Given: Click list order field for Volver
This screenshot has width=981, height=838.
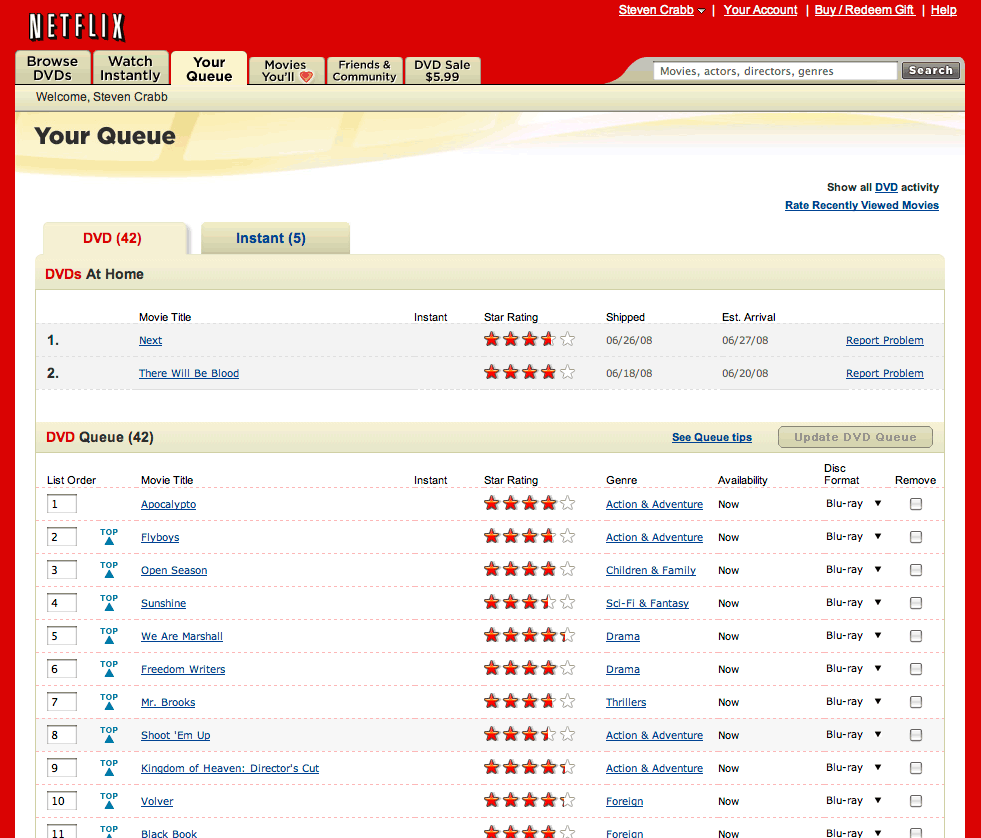Looking at the screenshot, I should coord(62,800).
